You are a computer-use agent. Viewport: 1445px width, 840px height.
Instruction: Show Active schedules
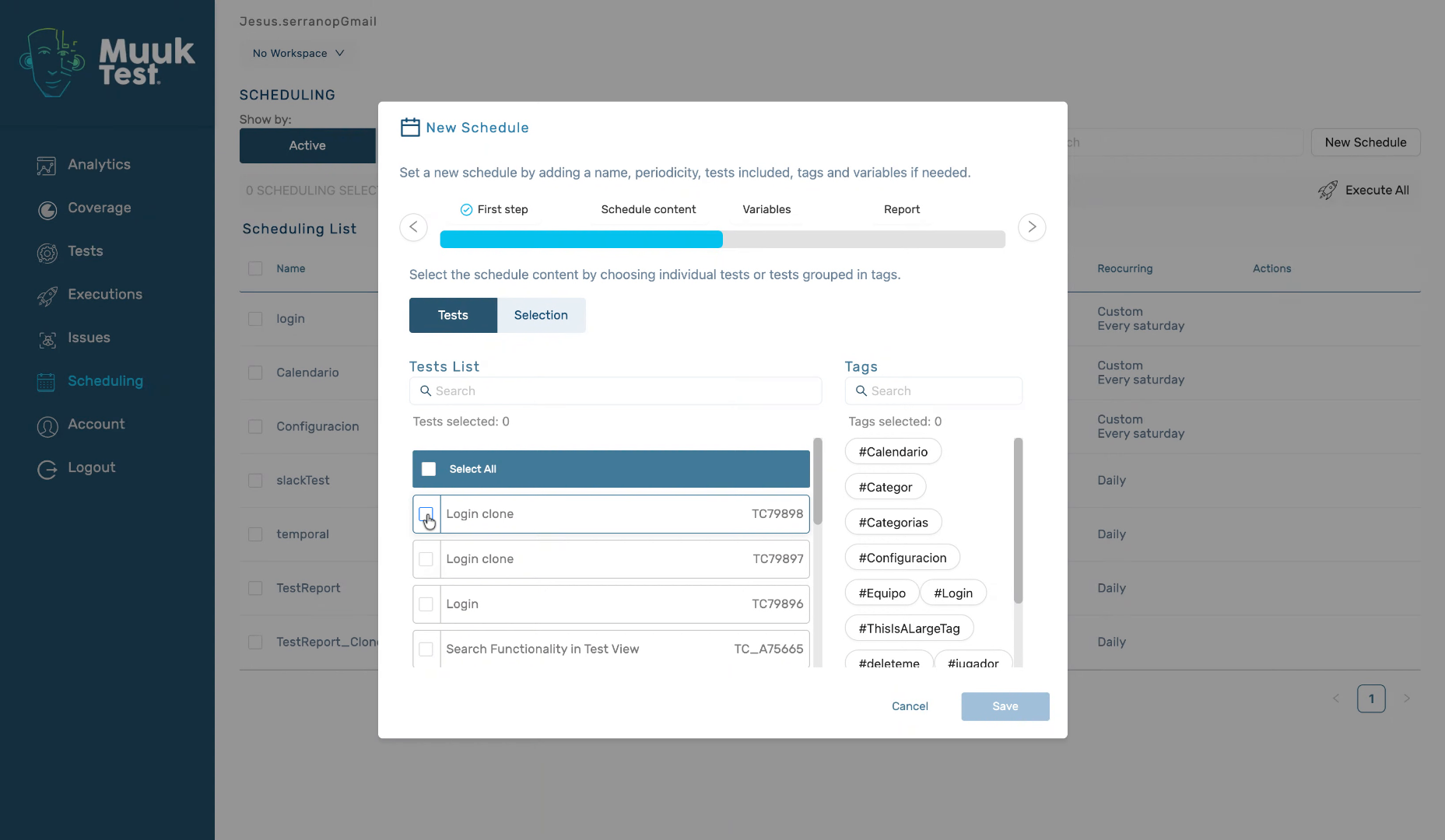307,145
